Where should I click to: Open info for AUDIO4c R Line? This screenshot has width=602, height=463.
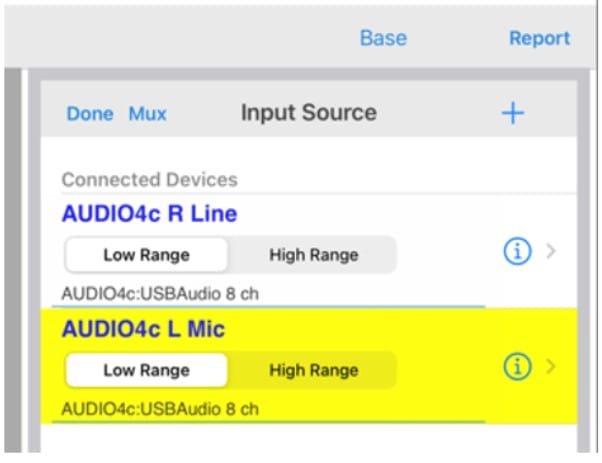coord(516,253)
